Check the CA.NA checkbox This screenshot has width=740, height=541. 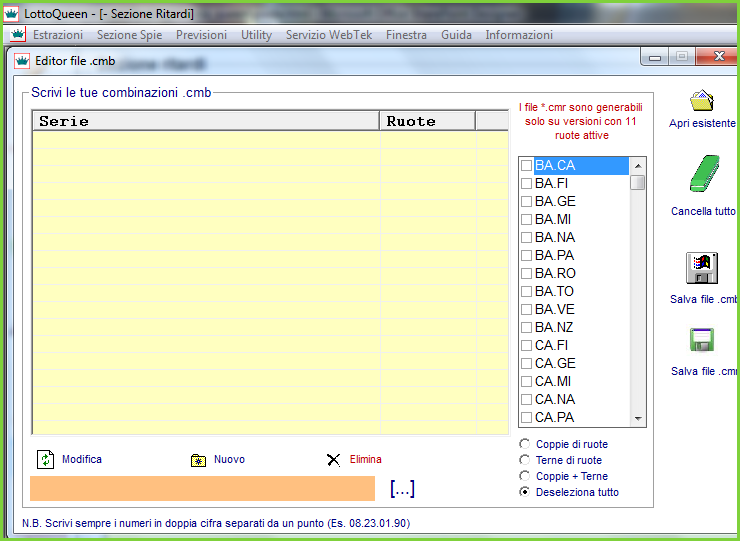pos(526,399)
